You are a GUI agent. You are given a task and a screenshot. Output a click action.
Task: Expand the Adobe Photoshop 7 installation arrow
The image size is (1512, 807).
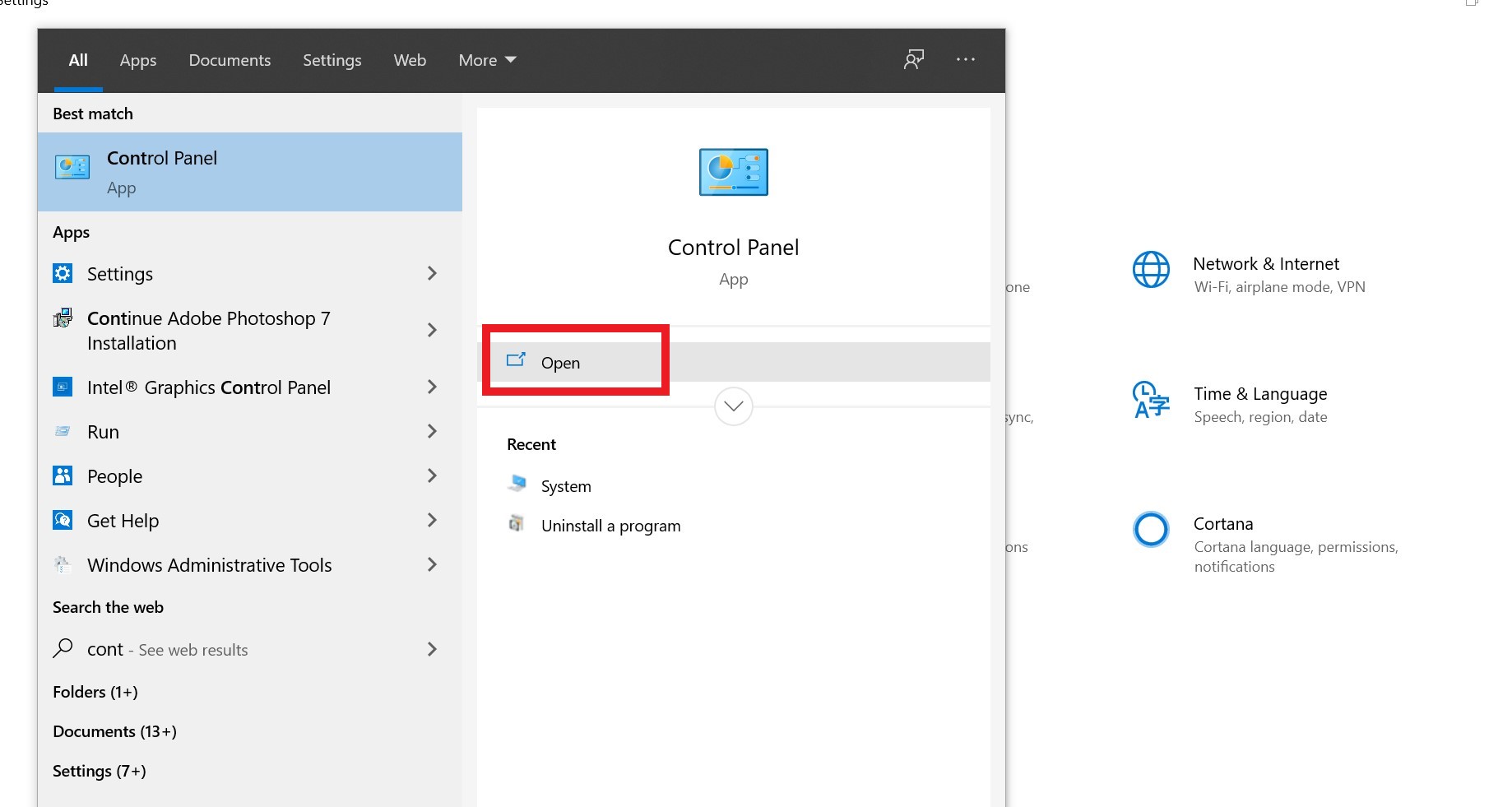432,330
